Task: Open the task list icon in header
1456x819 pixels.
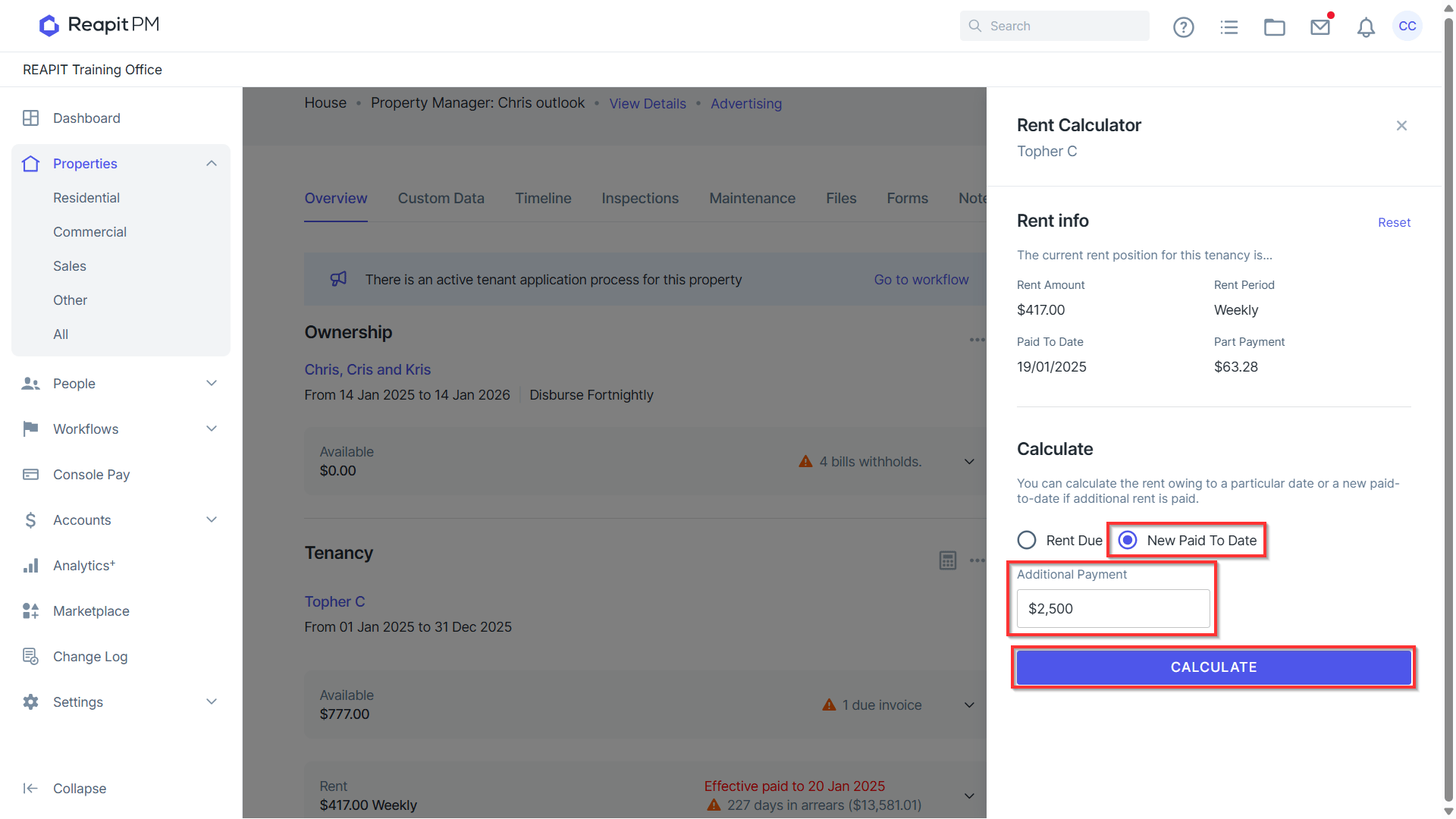Action: [x=1229, y=27]
